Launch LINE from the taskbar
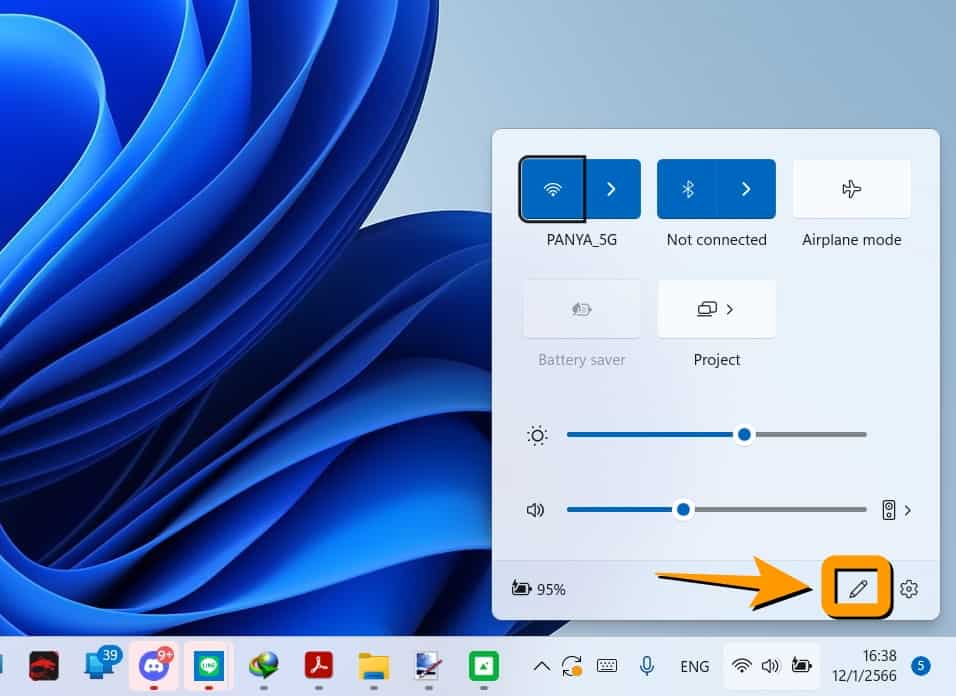The image size is (956, 696). [208, 666]
